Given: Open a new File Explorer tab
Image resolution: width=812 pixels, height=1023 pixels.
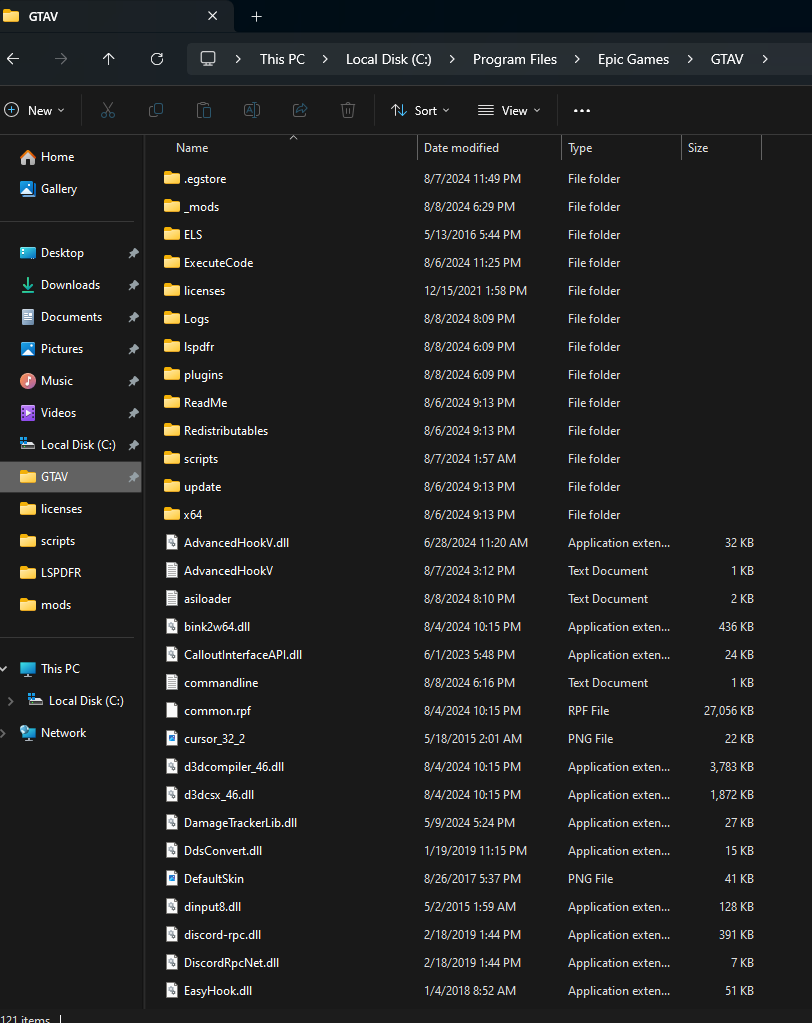Looking at the screenshot, I should [256, 16].
